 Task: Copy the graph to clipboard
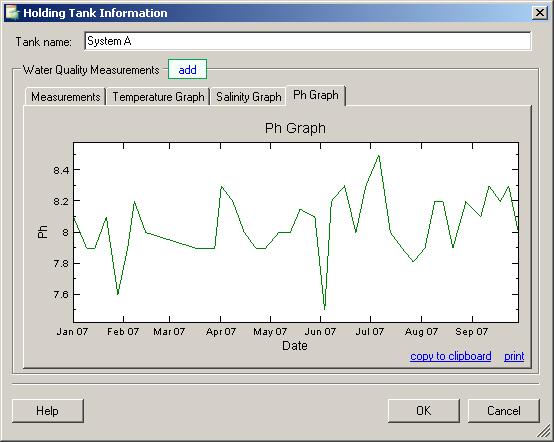point(450,356)
